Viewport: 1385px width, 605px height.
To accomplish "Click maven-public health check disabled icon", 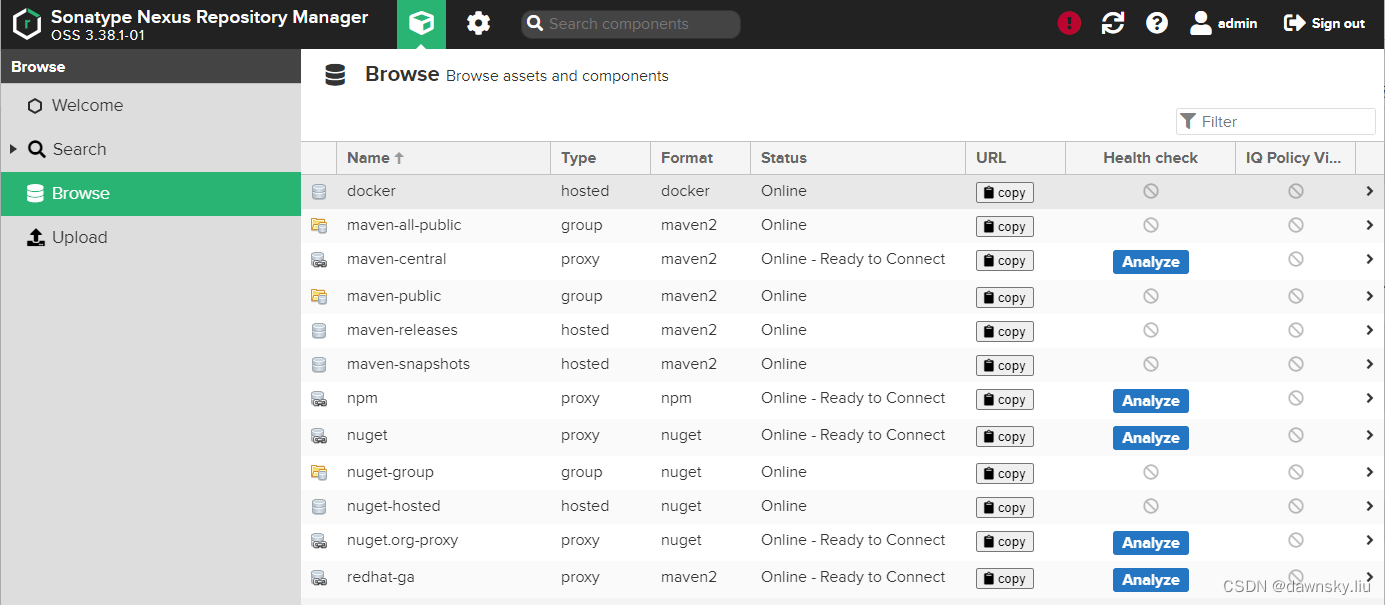I will [x=1151, y=296].
